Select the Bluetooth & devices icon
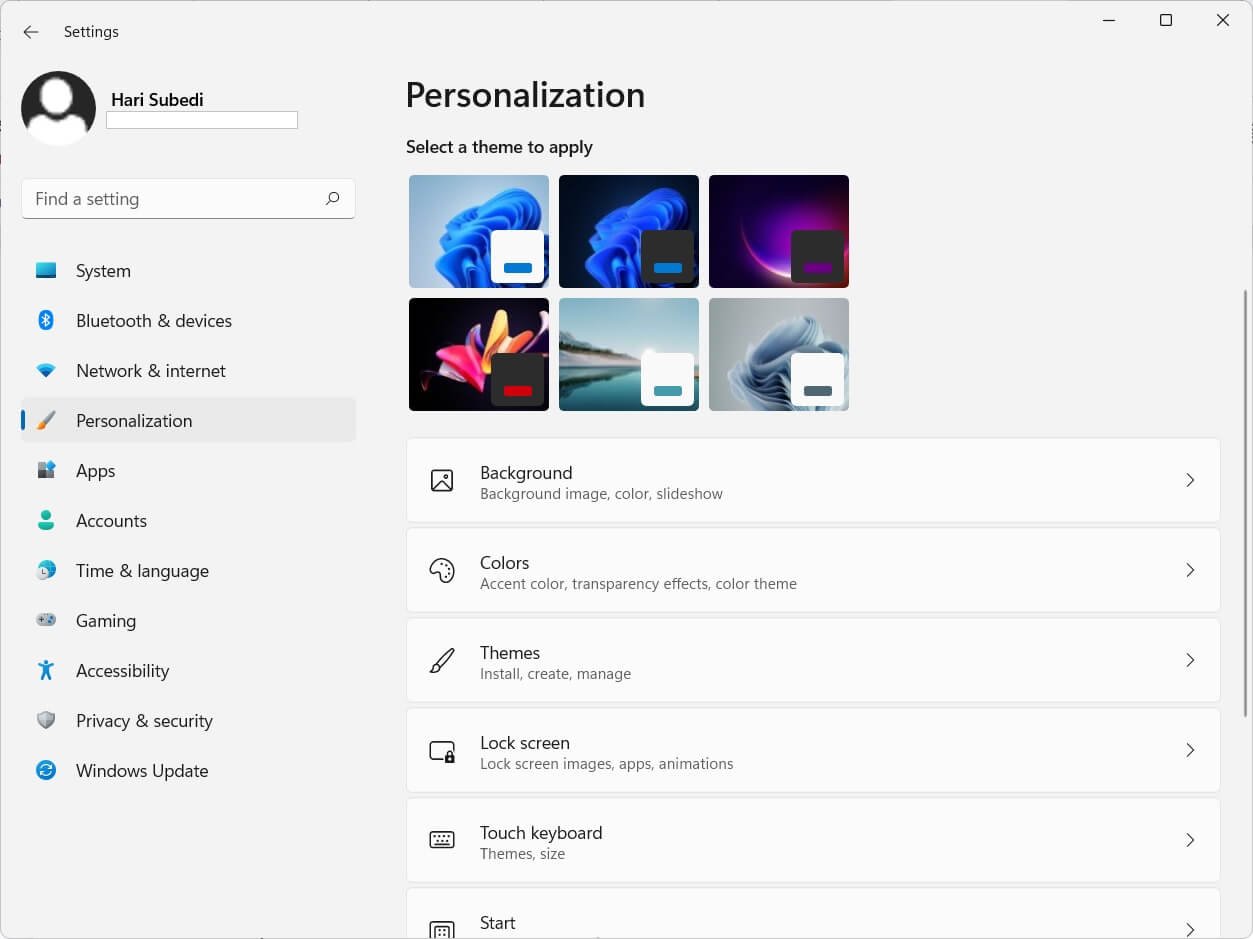 (46, 320)
